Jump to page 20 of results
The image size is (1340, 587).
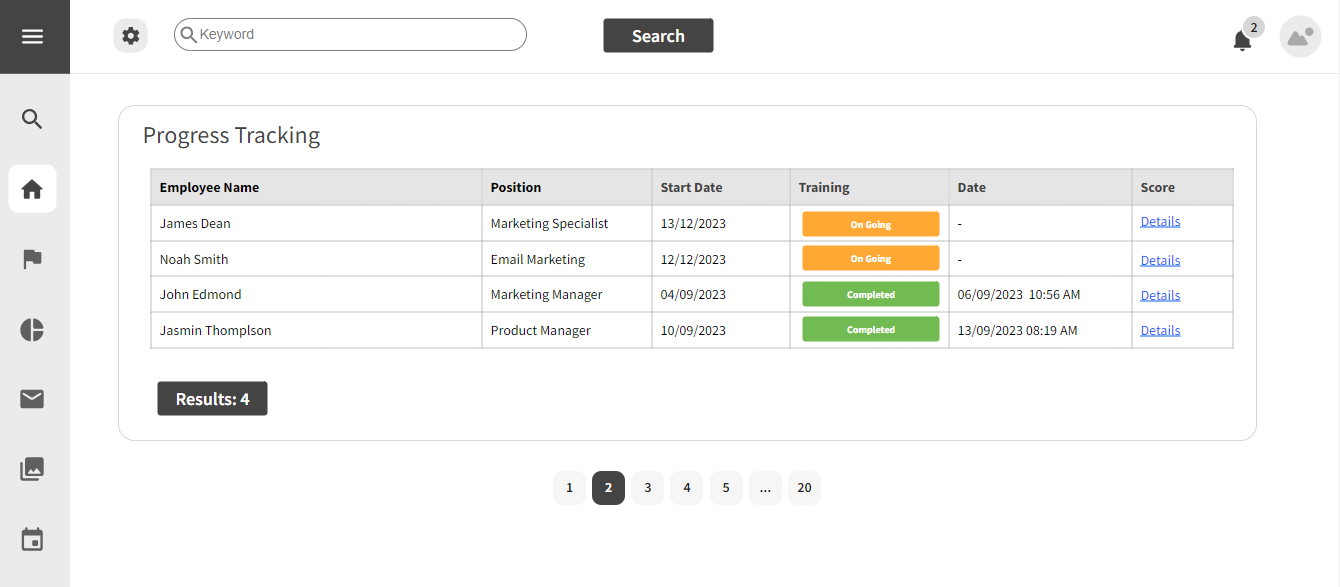coord(804,487)
